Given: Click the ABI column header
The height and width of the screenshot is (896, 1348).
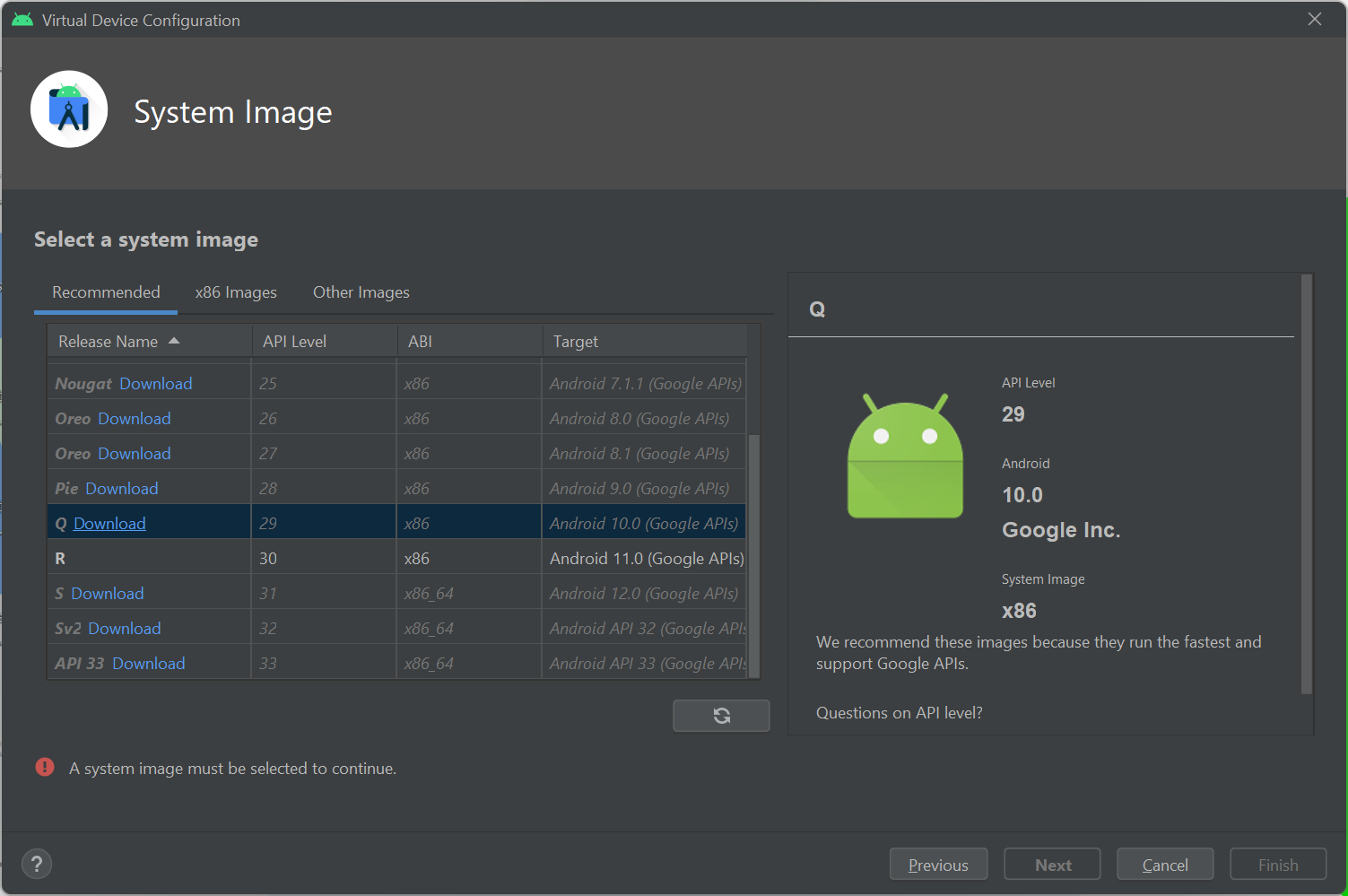Looking at the screenshot, I should (470, 342).
